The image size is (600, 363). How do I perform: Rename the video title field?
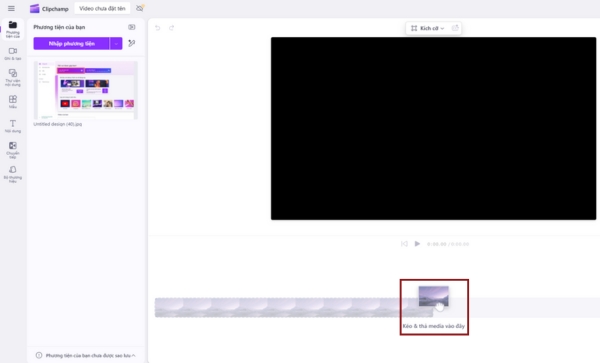102,8
